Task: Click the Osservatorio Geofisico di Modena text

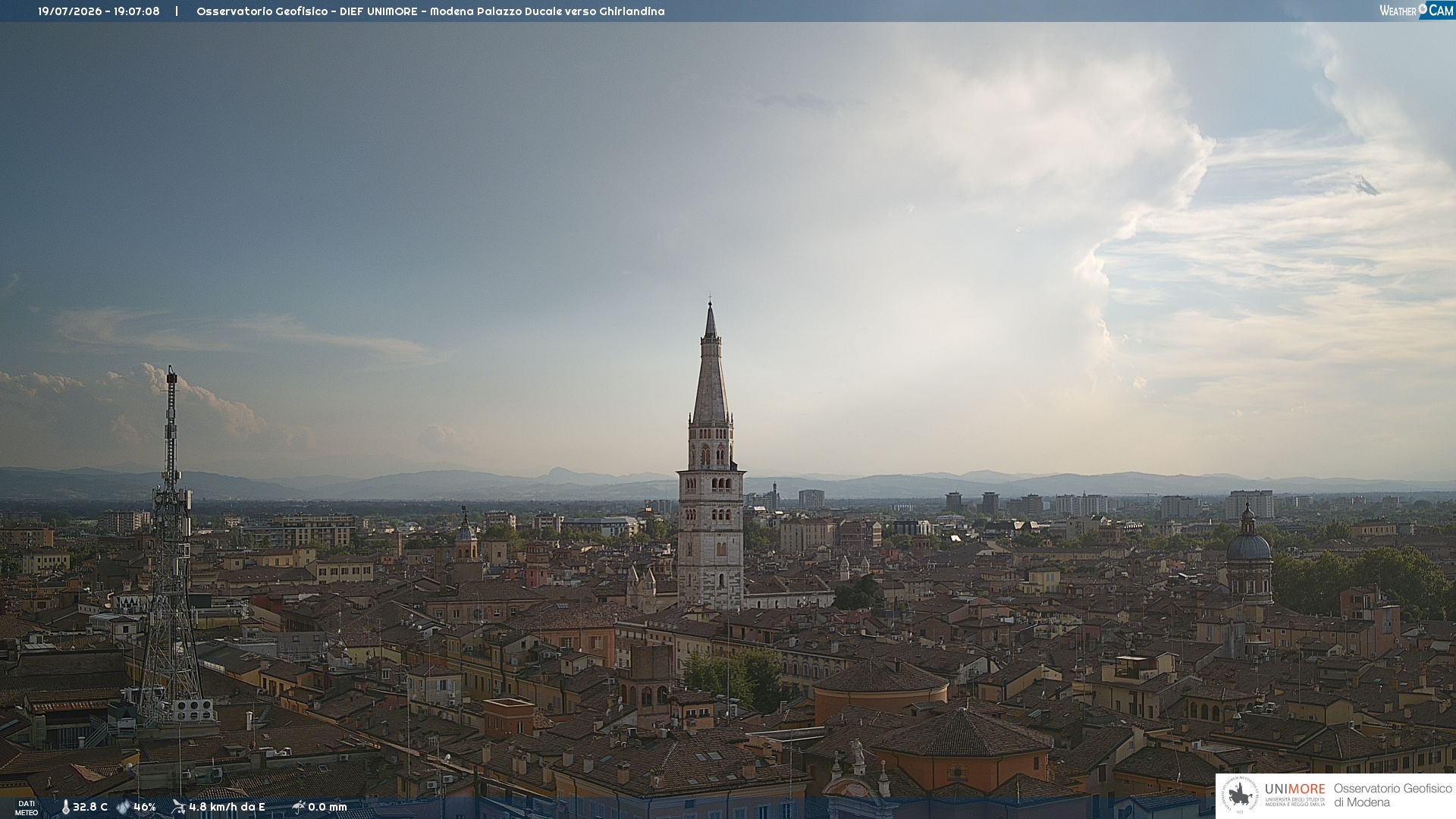Action: pos(1393,795)
